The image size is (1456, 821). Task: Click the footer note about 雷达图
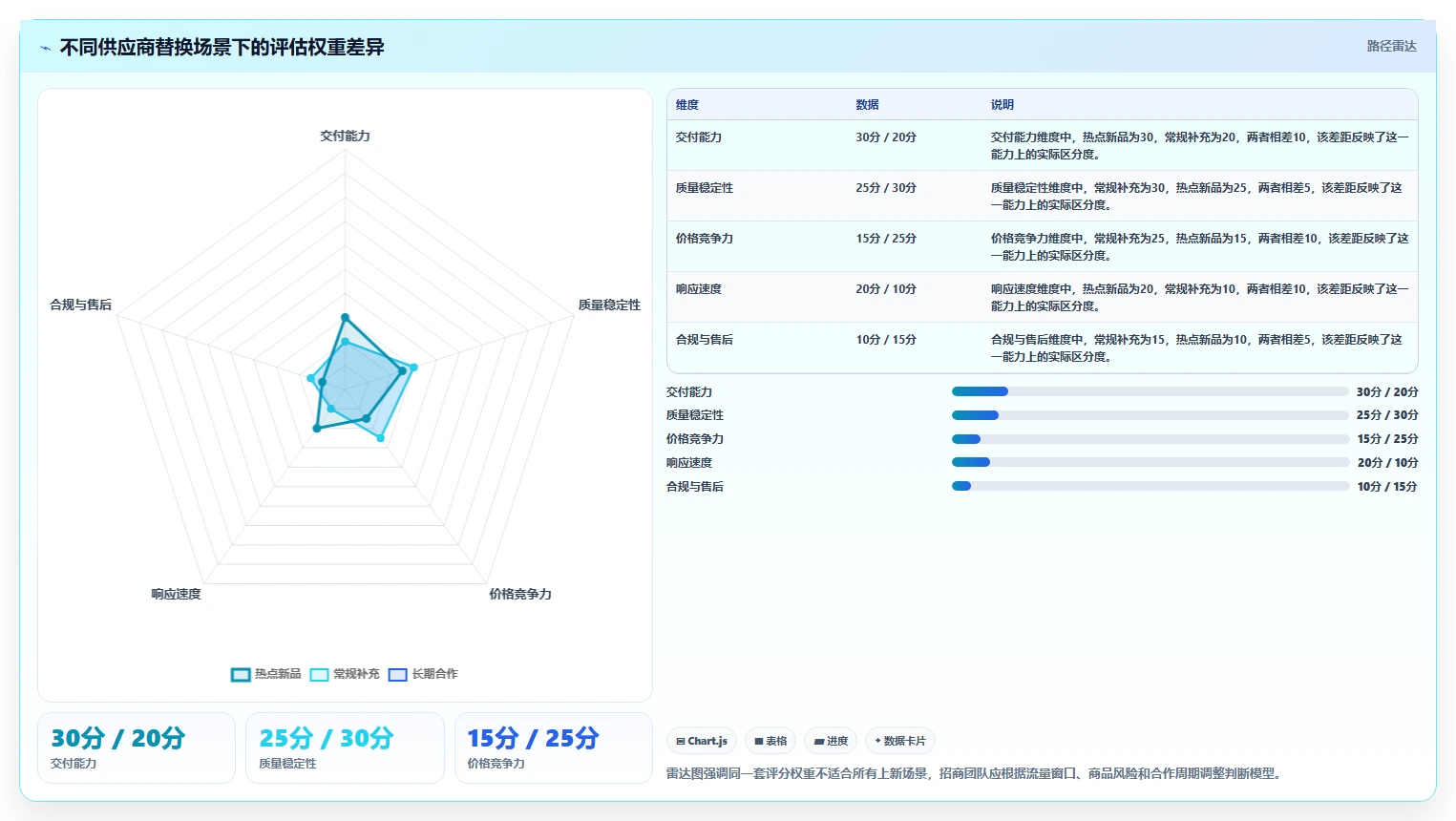(x=975, y=774)
